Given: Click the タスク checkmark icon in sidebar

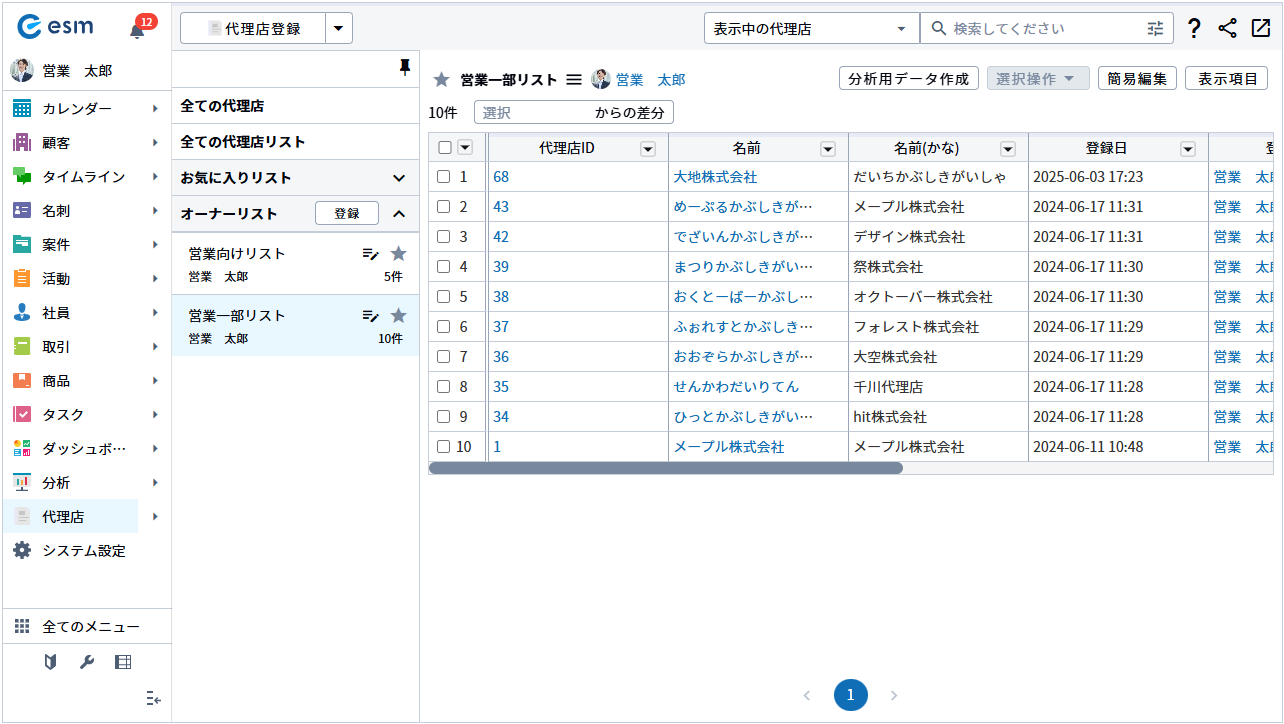Looking at the screenshot, I should [x=22, y=415].
